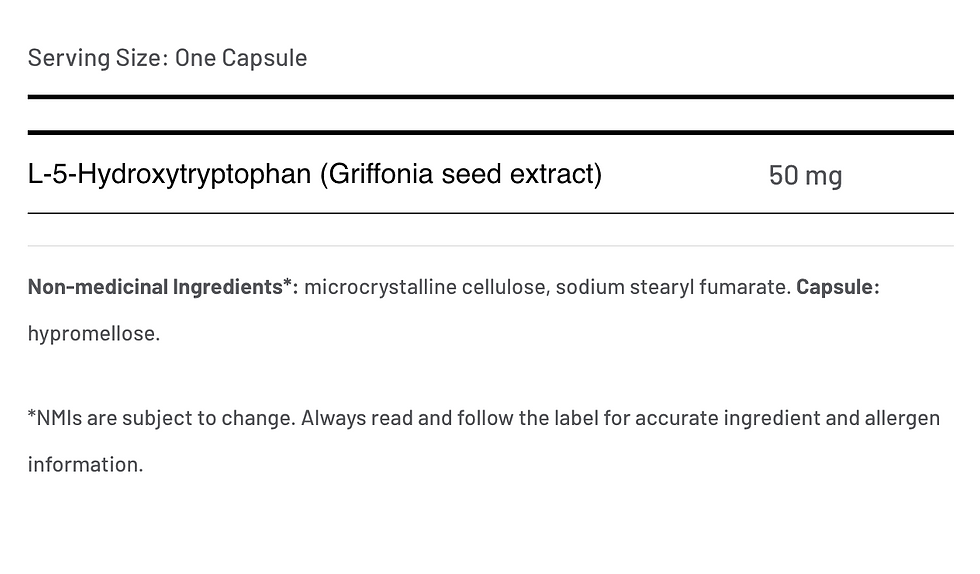The image size is (980, 574).
Task: Click the bold 'Non-medicinal Ingredients*:' label
Action: [163, 287]
